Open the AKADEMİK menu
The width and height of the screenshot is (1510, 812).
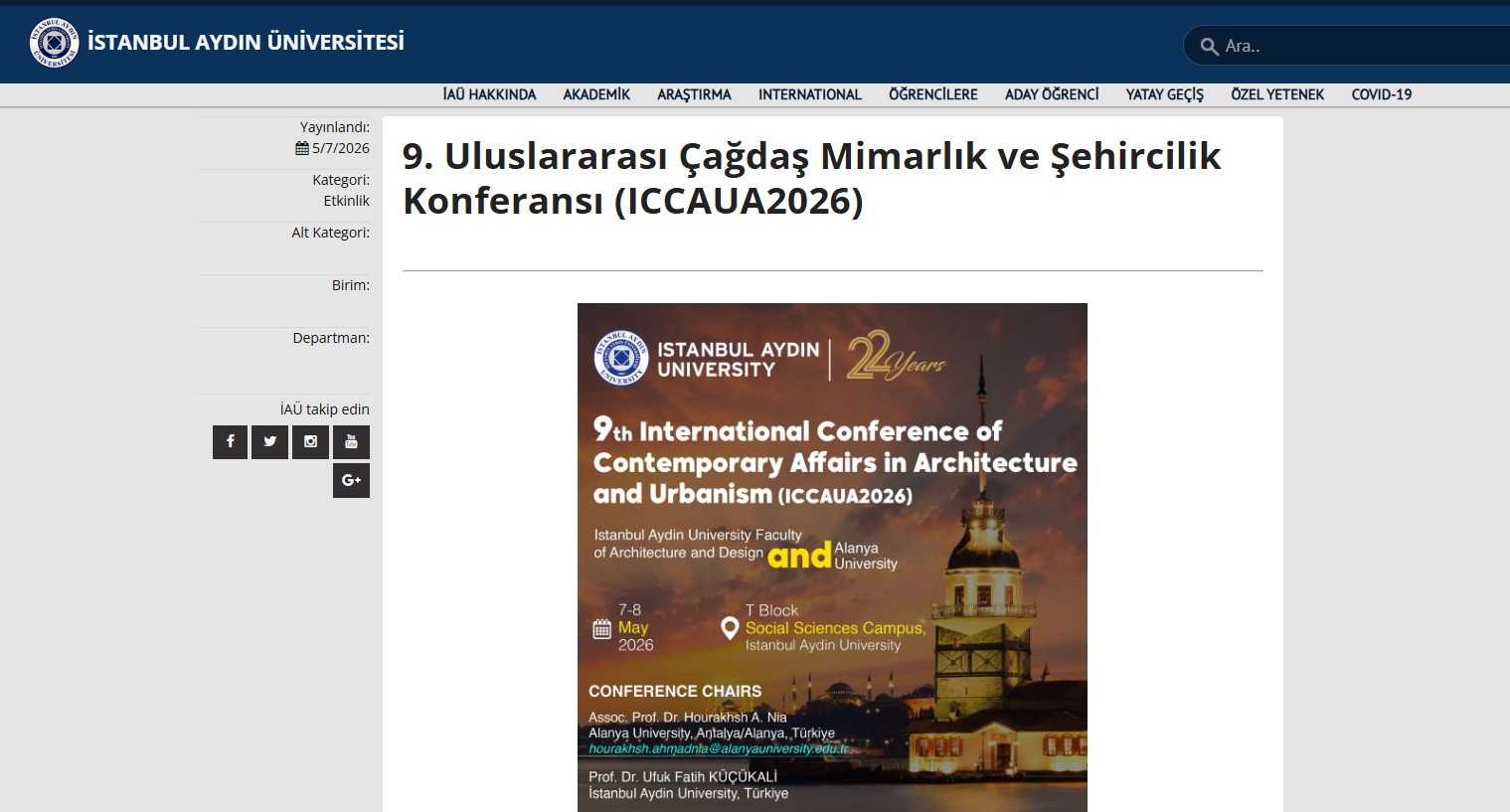coord(596,94)
